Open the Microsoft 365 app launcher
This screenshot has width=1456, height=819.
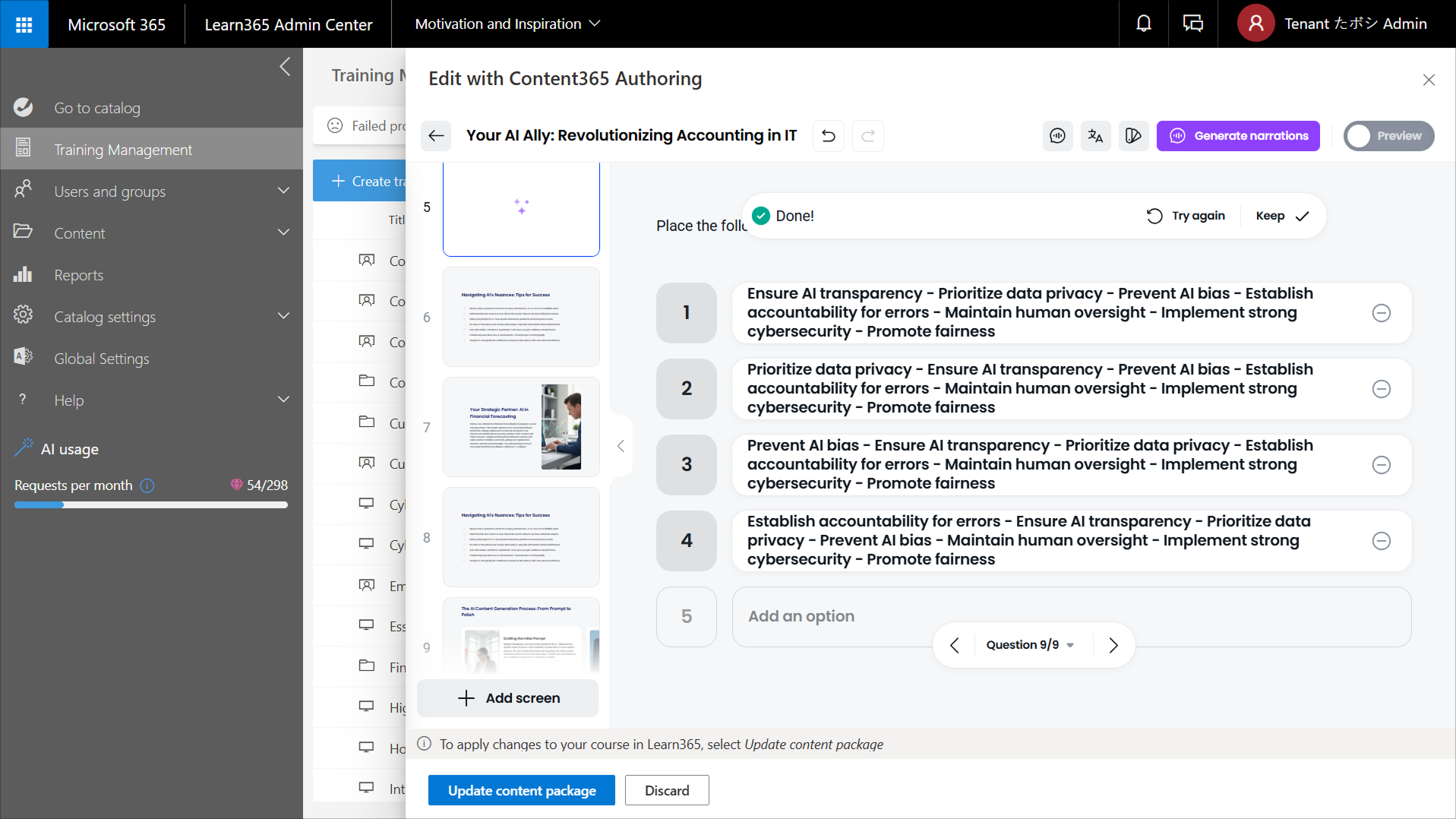tap(24, 24)
